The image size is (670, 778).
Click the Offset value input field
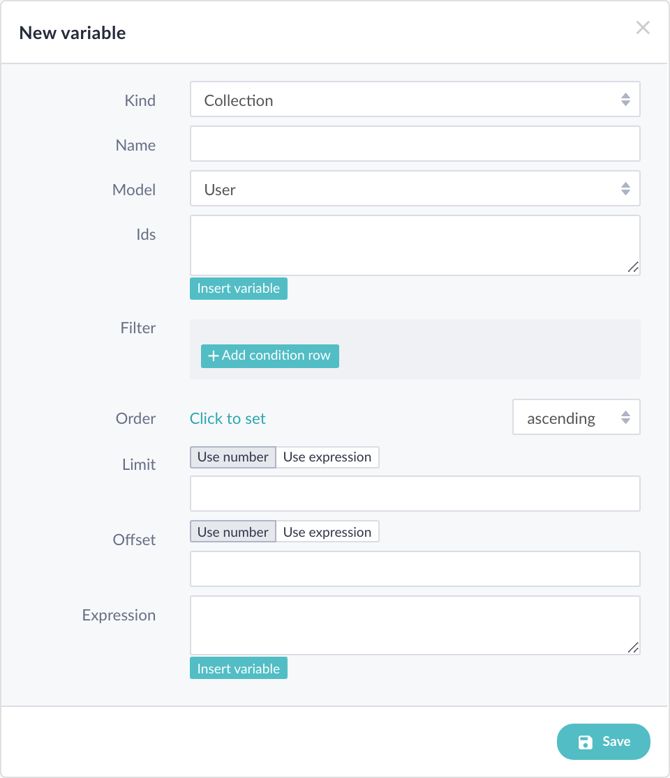click(x=414, y=569)
